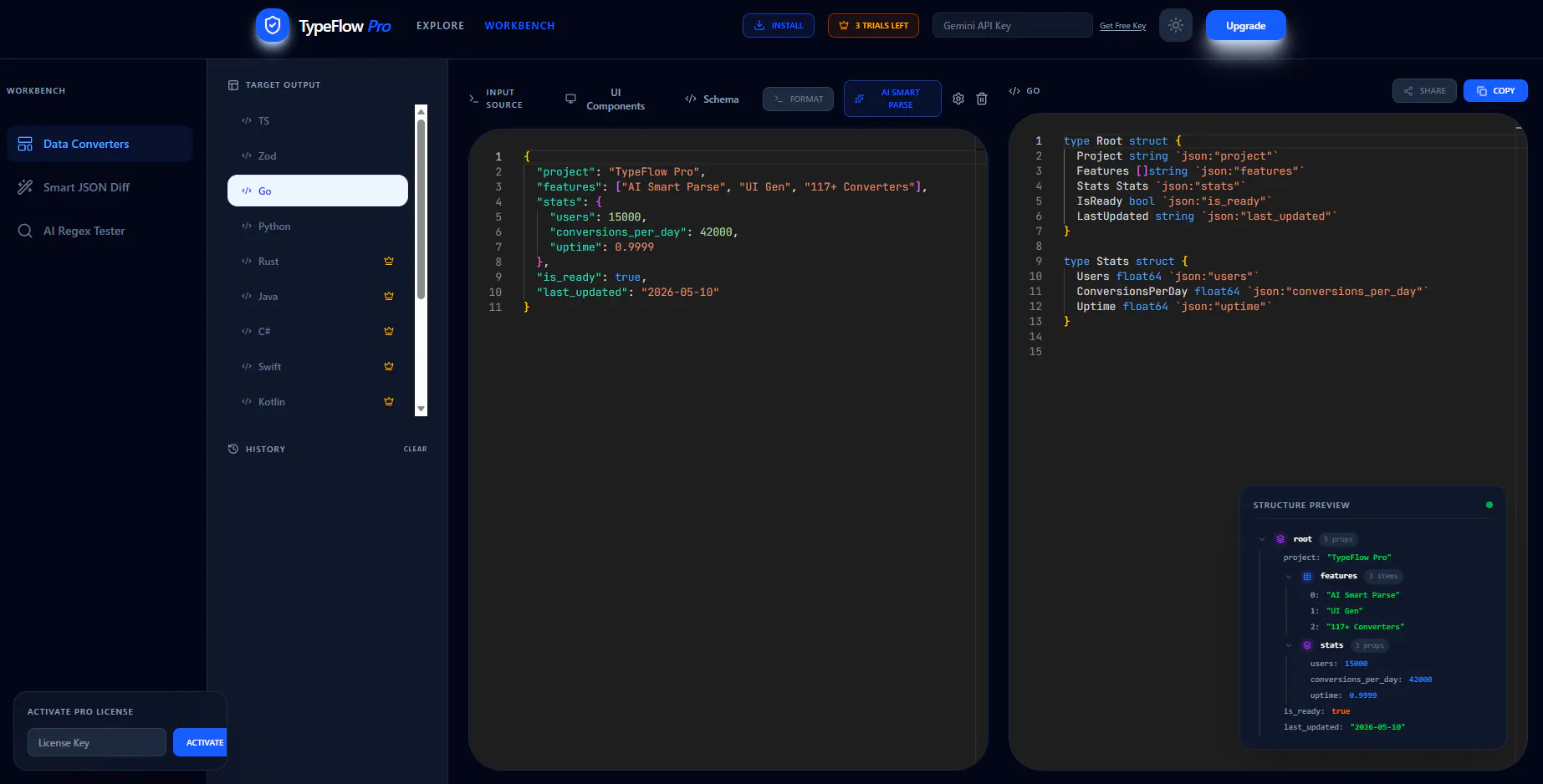The width and height of the screenshot is (1543, 784).
Task: Select Java as target output
Action: coord(318,296)
